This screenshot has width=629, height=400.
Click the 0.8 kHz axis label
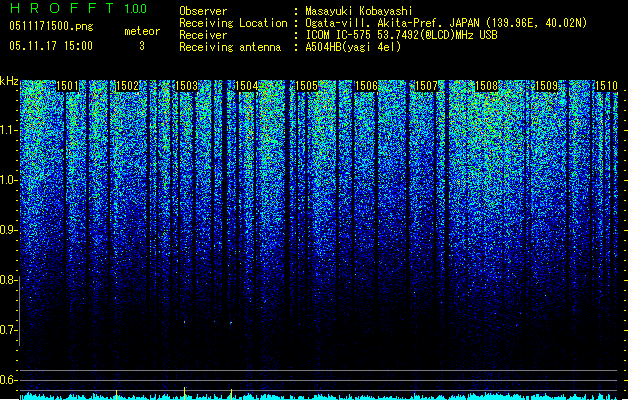[8, 280]
